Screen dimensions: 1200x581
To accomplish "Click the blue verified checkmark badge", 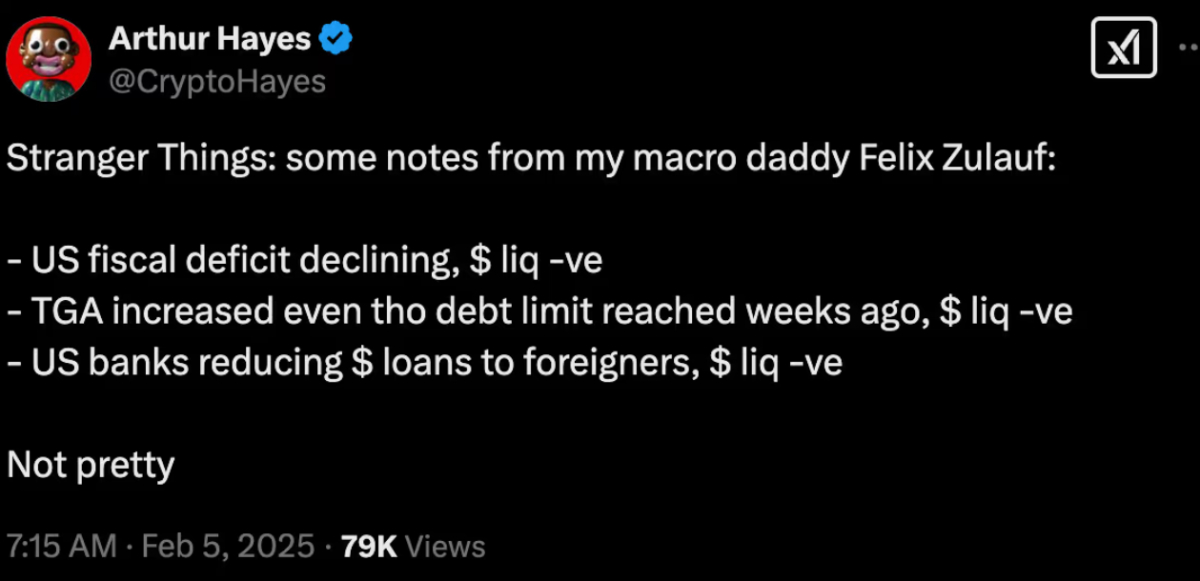I will 333,40.
